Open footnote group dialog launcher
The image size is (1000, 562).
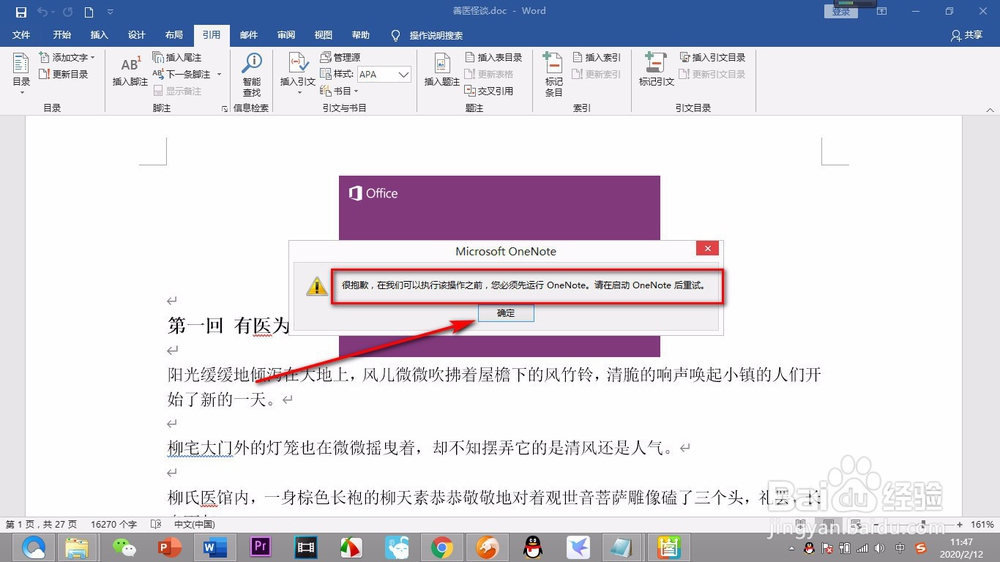tap(224, 109)
